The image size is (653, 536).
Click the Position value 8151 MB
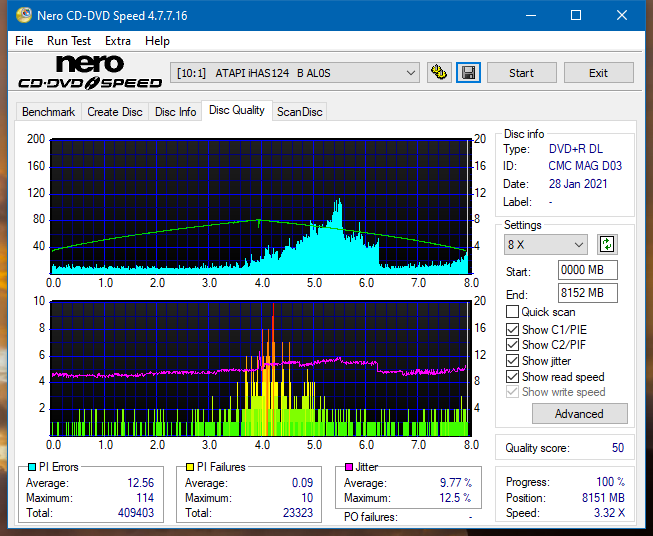coord(603,498)
